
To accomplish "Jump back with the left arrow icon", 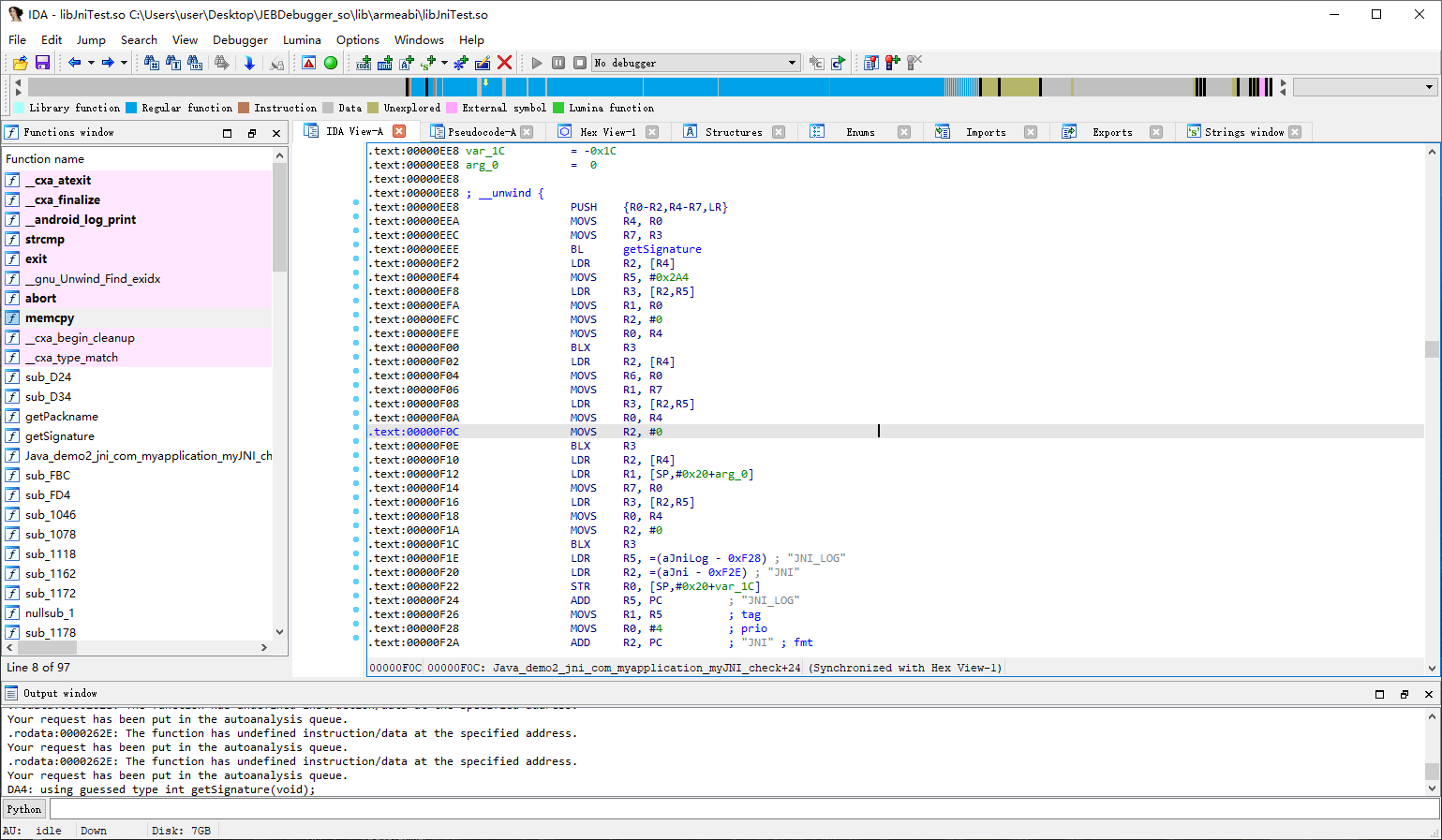I will 75,63.
